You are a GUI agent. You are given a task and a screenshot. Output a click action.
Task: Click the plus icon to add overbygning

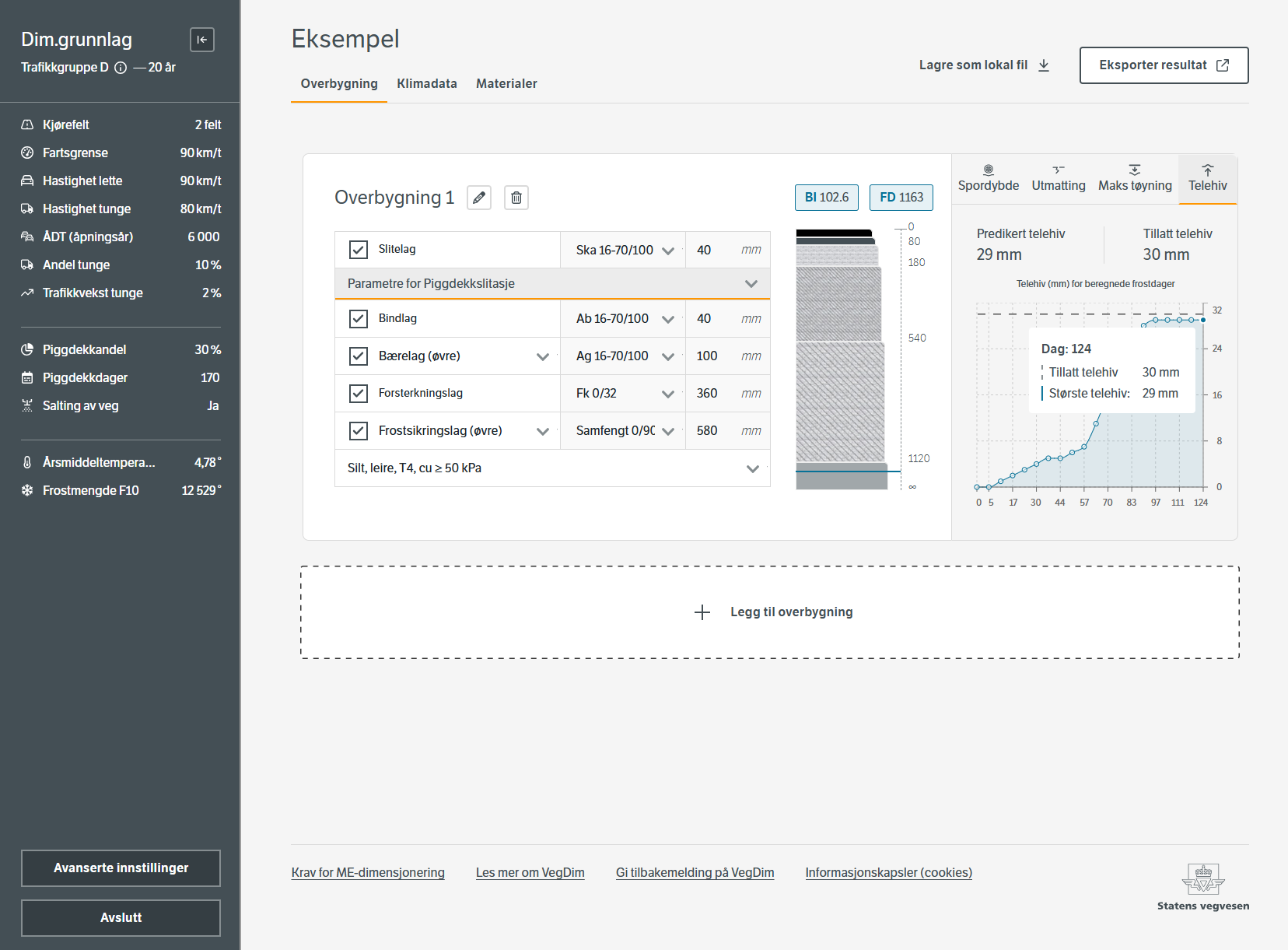(702, 612)
